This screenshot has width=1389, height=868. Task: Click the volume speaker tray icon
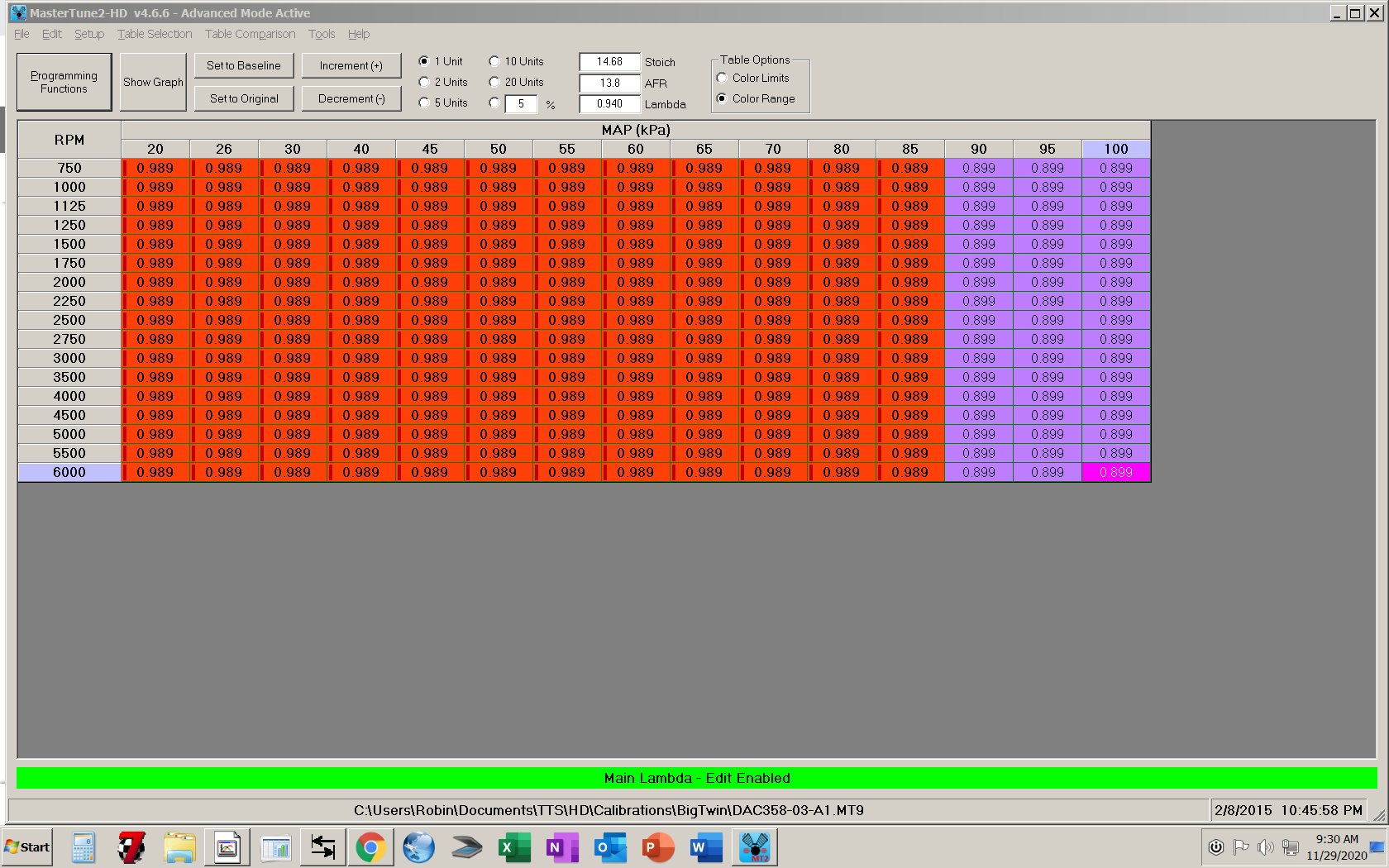pyautogui.click(x=1265, y=847)
